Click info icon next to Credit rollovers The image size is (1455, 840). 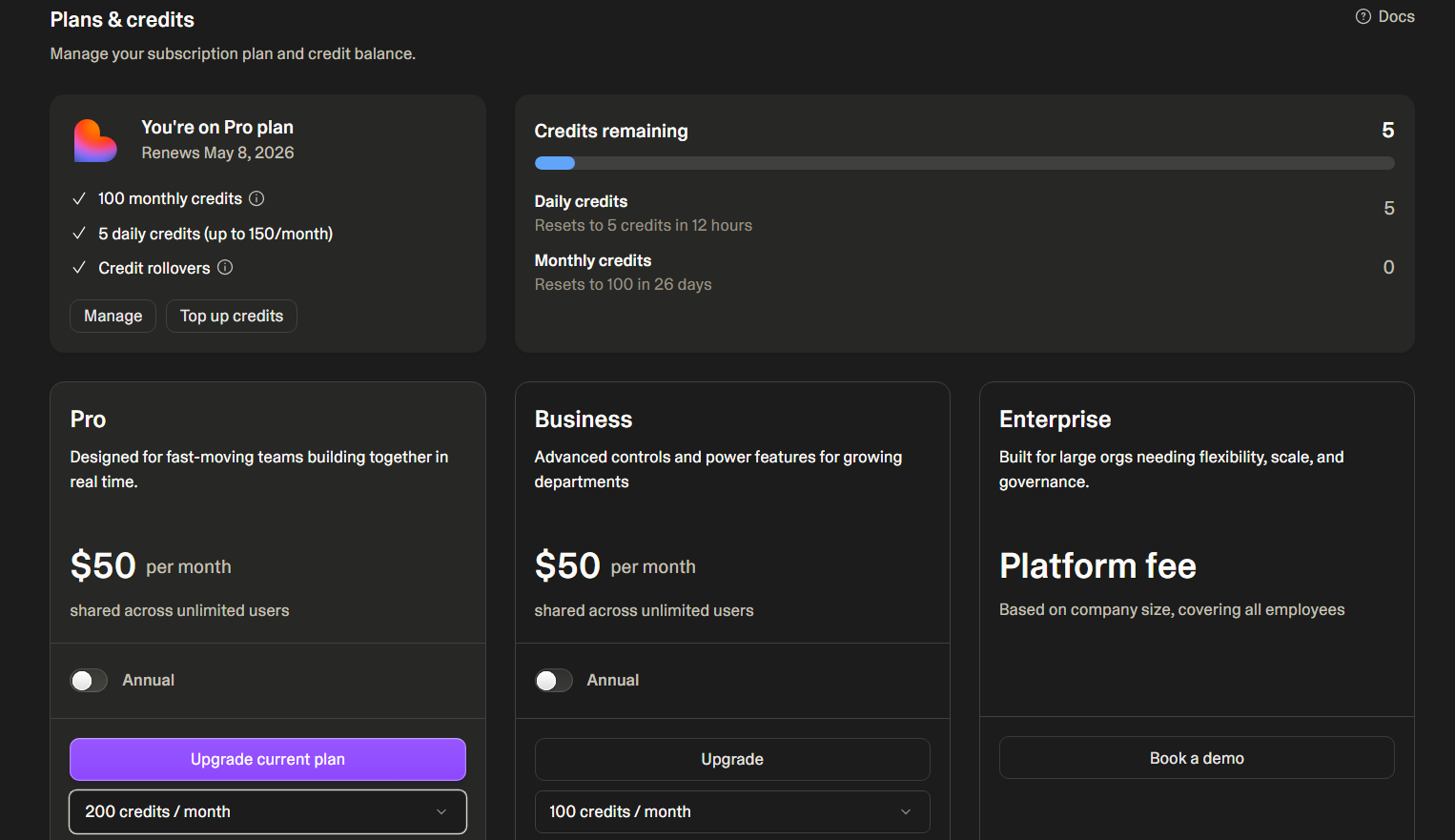(x=225, y=268)
